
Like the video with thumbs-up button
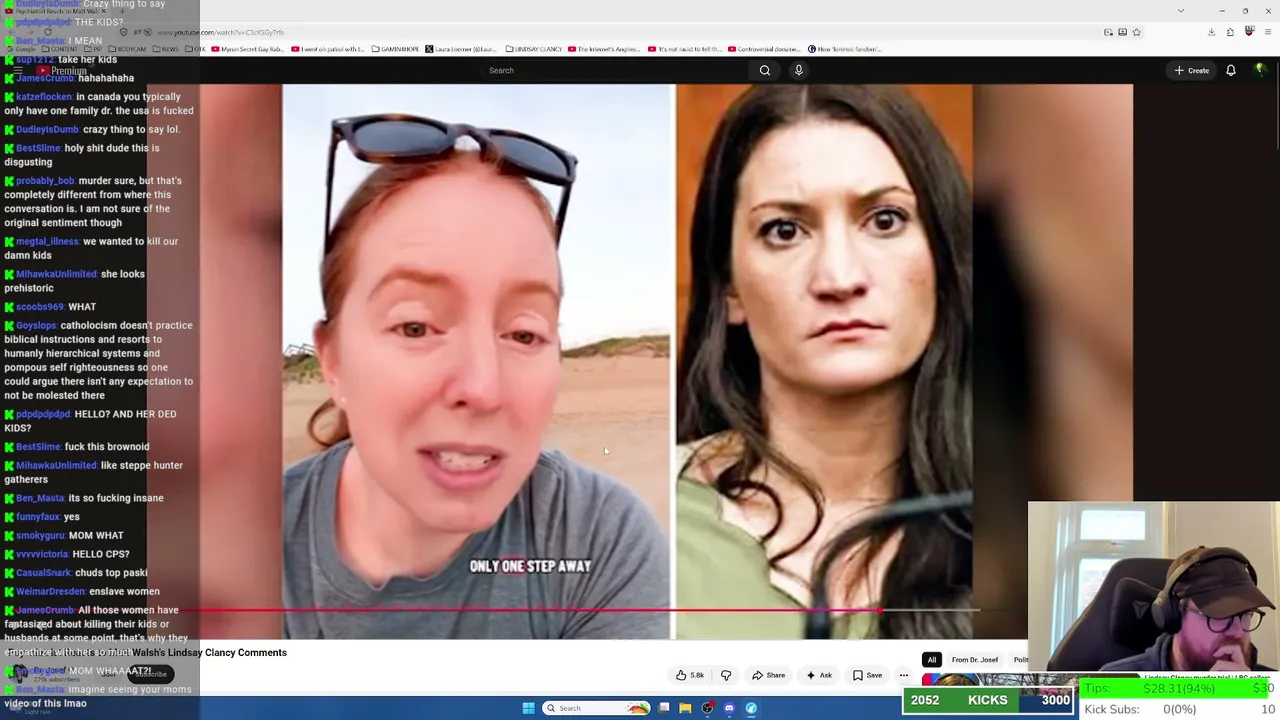690,675
